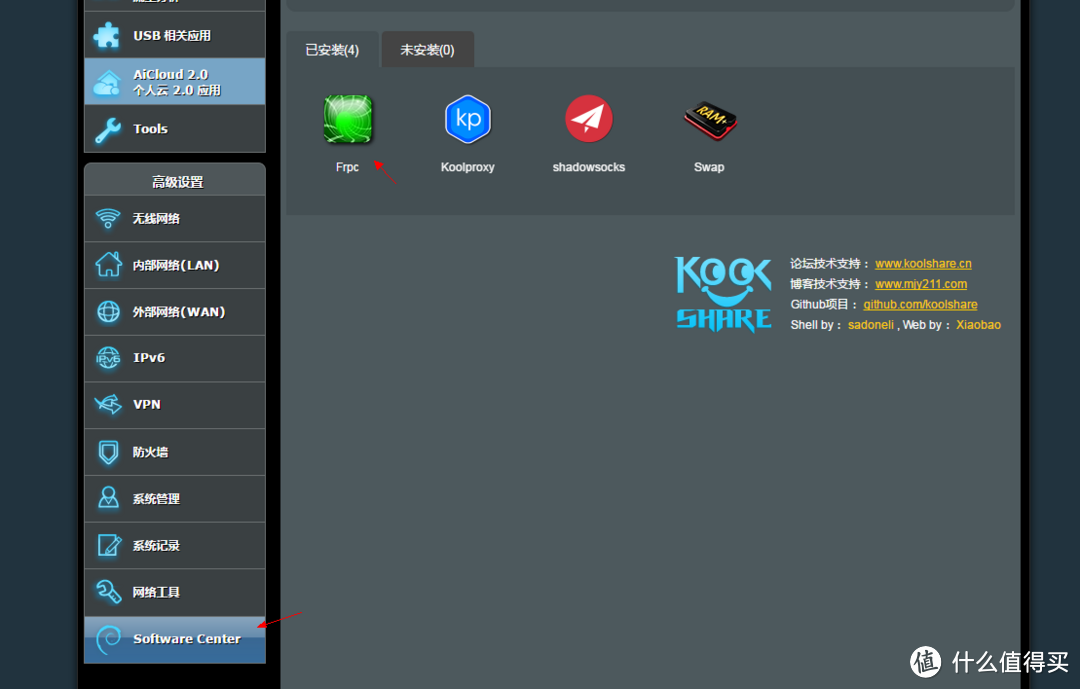The width and height of the screenshot is (1080, 689).
Task: Select the Software Center menu item
Action: pyautogui.click(x=175, y=639)
